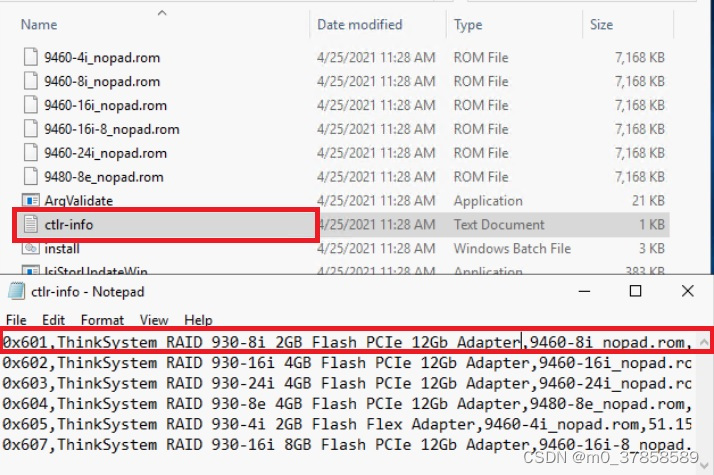Place cursor in the 0x604 line
Viewport: 714px width, 475px height.
click(347, 403)
